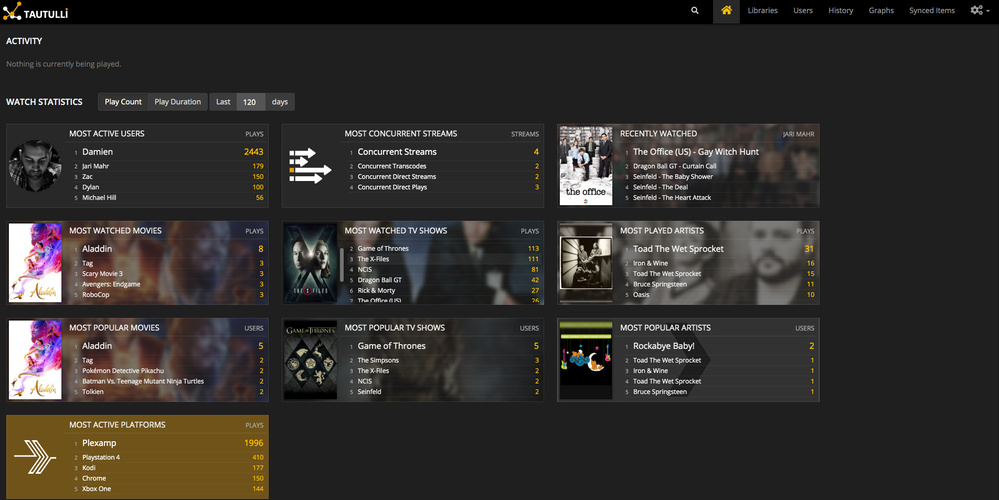Viewport: 999px width, 500px height.
Task: Open RoboCop movie
Action: 96,295
